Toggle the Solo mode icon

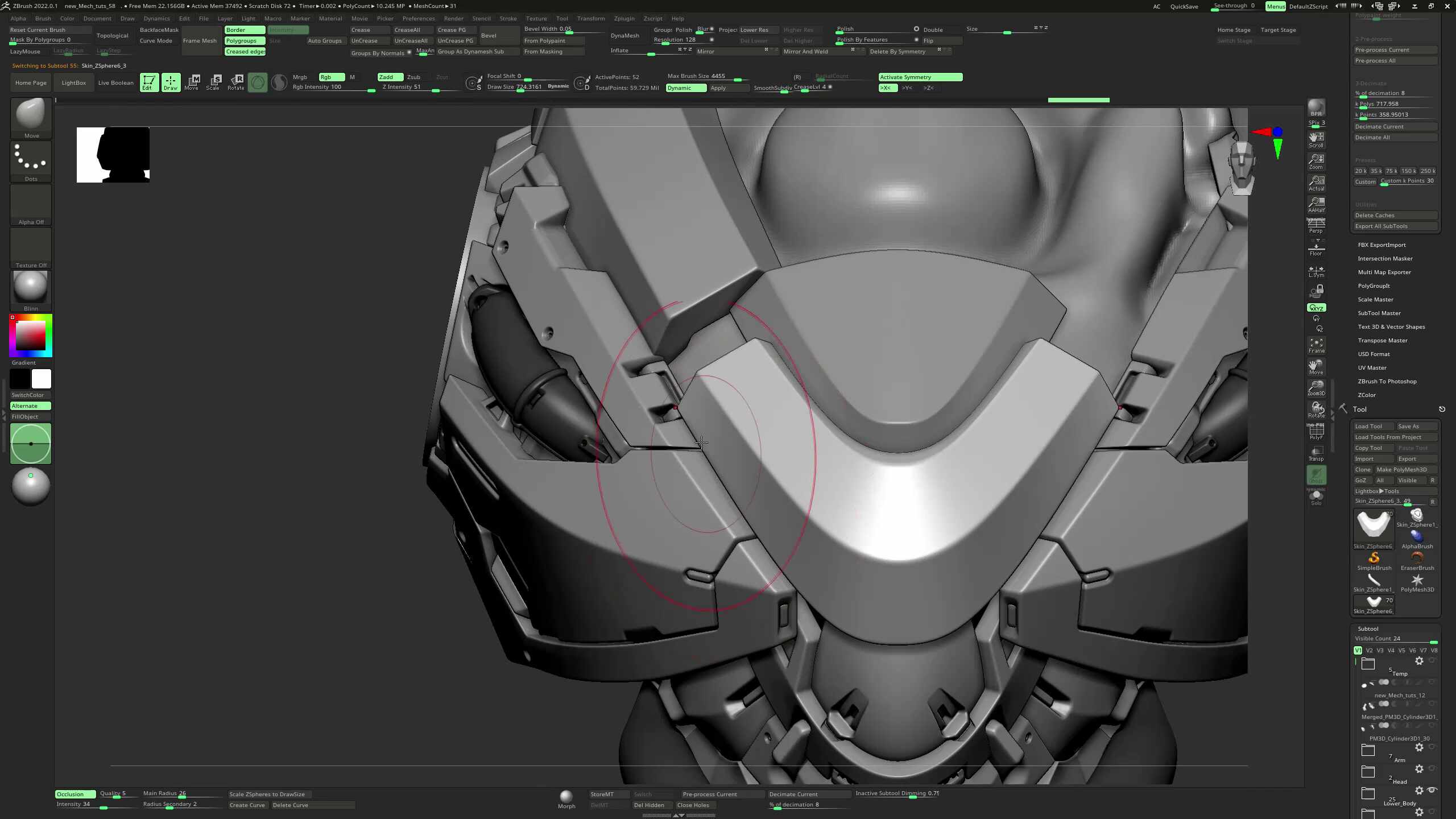tap(1316, 498)
